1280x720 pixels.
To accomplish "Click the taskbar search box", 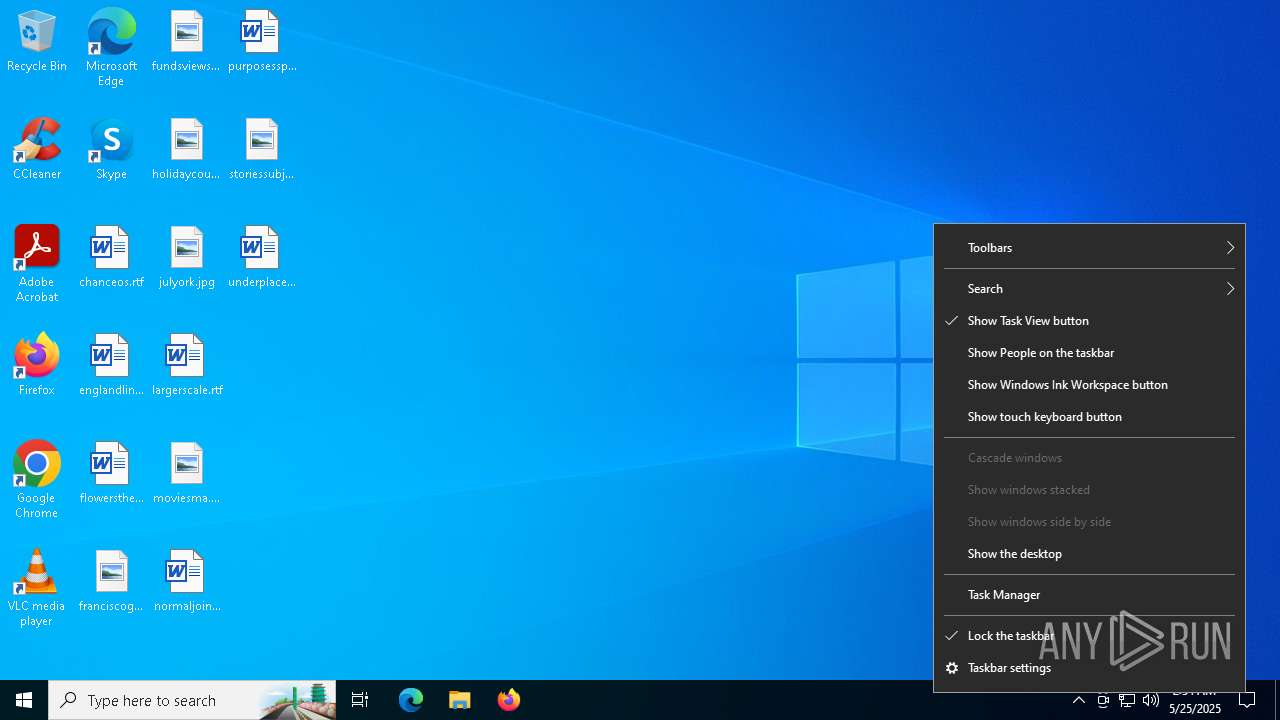I will coord(192,700).
